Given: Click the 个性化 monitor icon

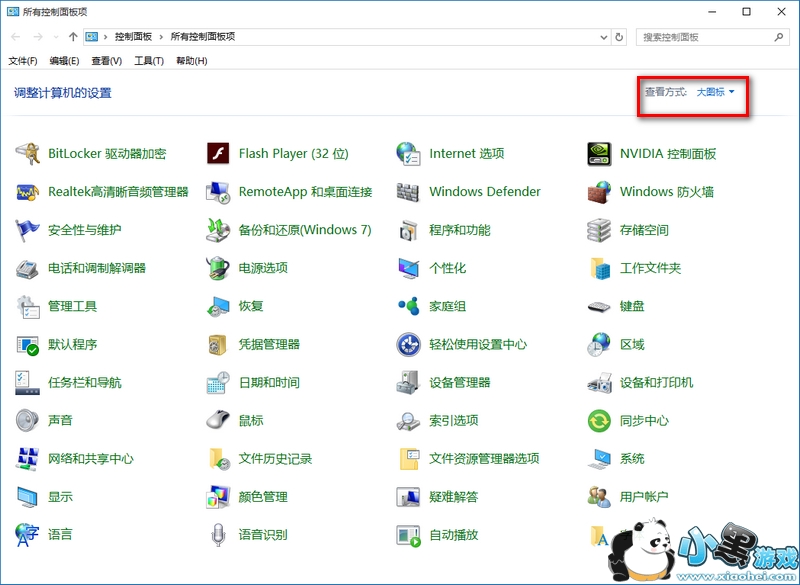Looking at the screenshot, I should [408, 268].
